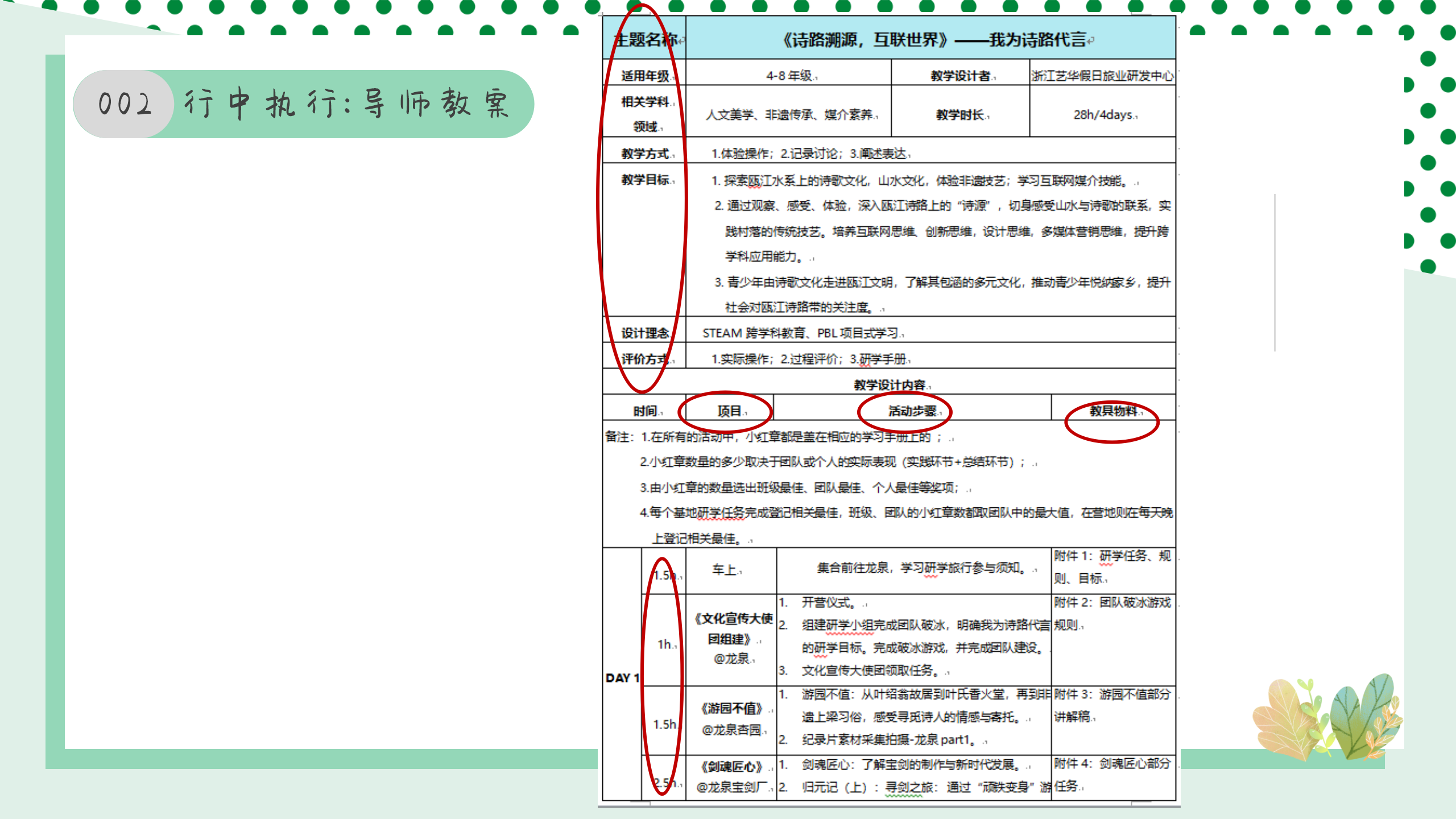Click the DAY 1 row label
Screen dimensions: 1456x819
(x=622, y=678)
